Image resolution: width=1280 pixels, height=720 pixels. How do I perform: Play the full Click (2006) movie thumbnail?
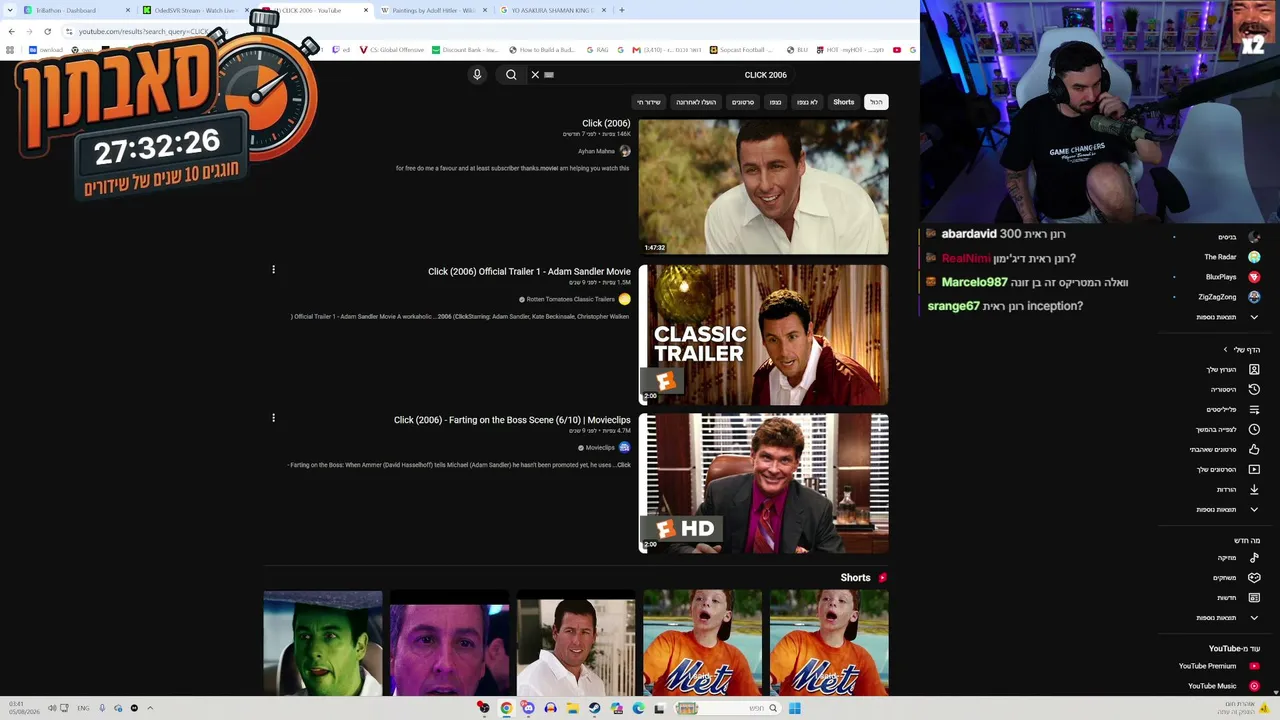(763, 187)
